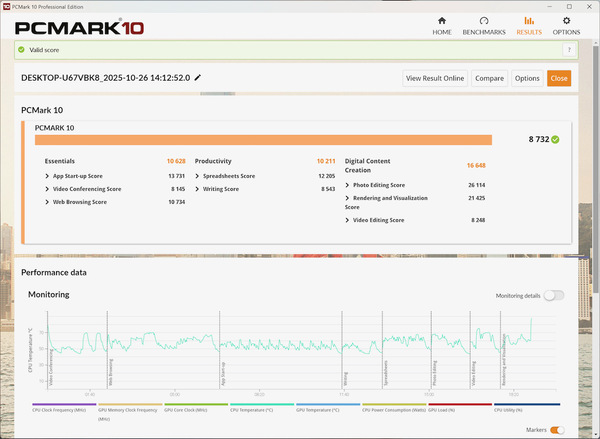
Task: Click the Writing chart marker
Action: (346, 379)
